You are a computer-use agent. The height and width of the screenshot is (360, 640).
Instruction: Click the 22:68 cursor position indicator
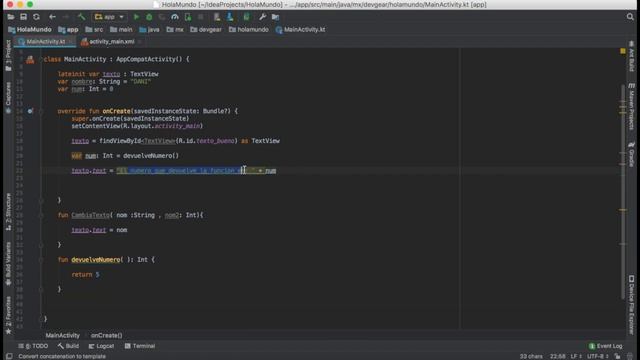click(x=558, y=356)
